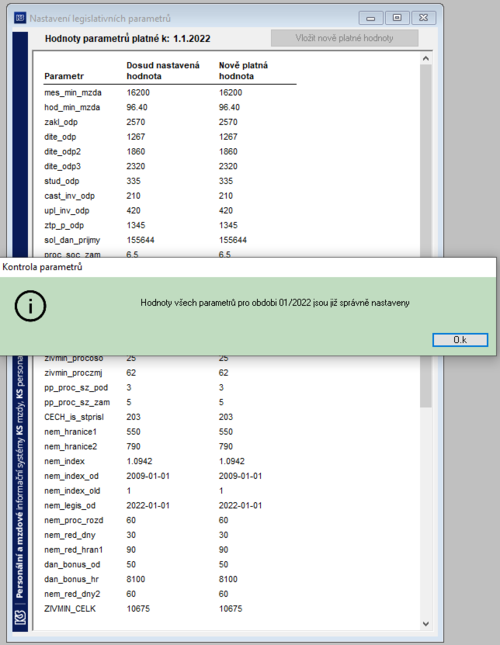Click the CECH_is_stprisl parameter name
The width and height of the screenshot is (500, 645).
point(74,417)
